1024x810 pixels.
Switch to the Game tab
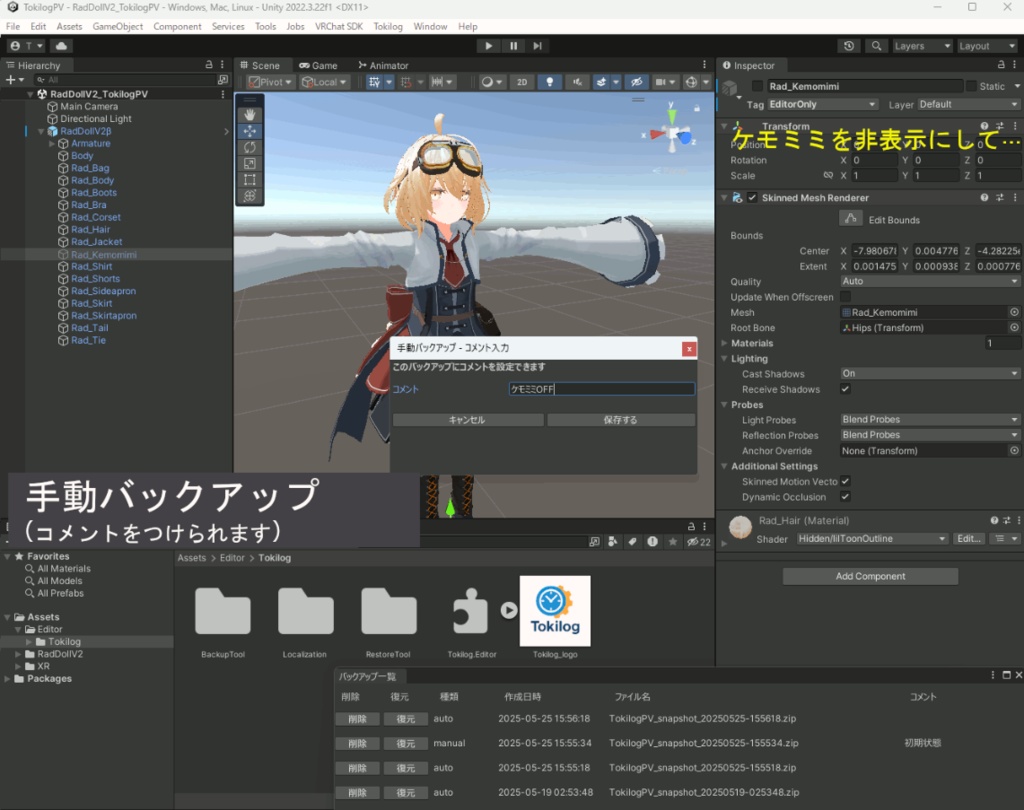pyautogui.click(x=320, y=65)
